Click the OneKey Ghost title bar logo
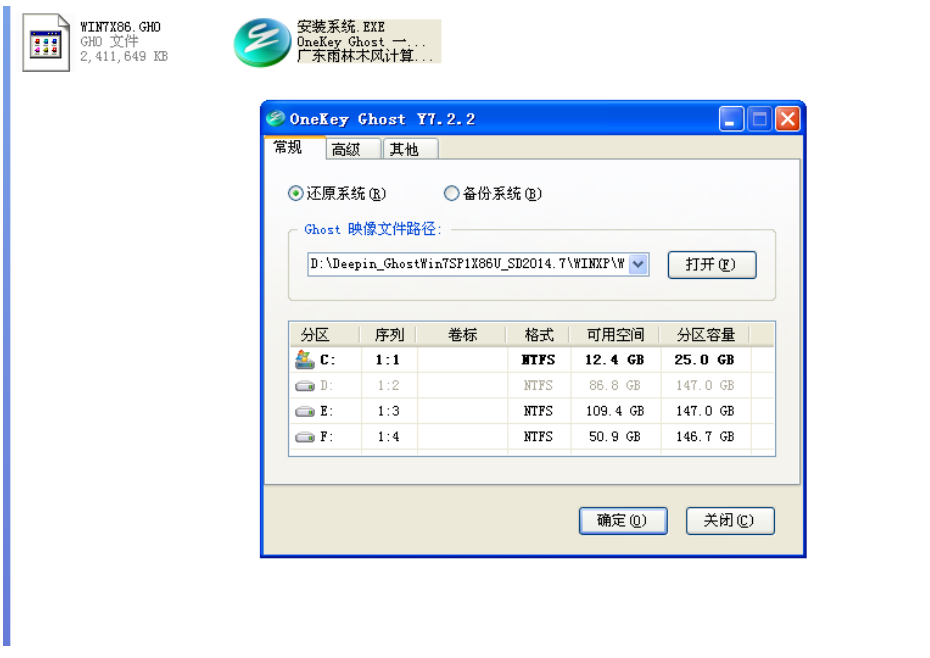This screenshot has height=658, width=930. [275, 118]
